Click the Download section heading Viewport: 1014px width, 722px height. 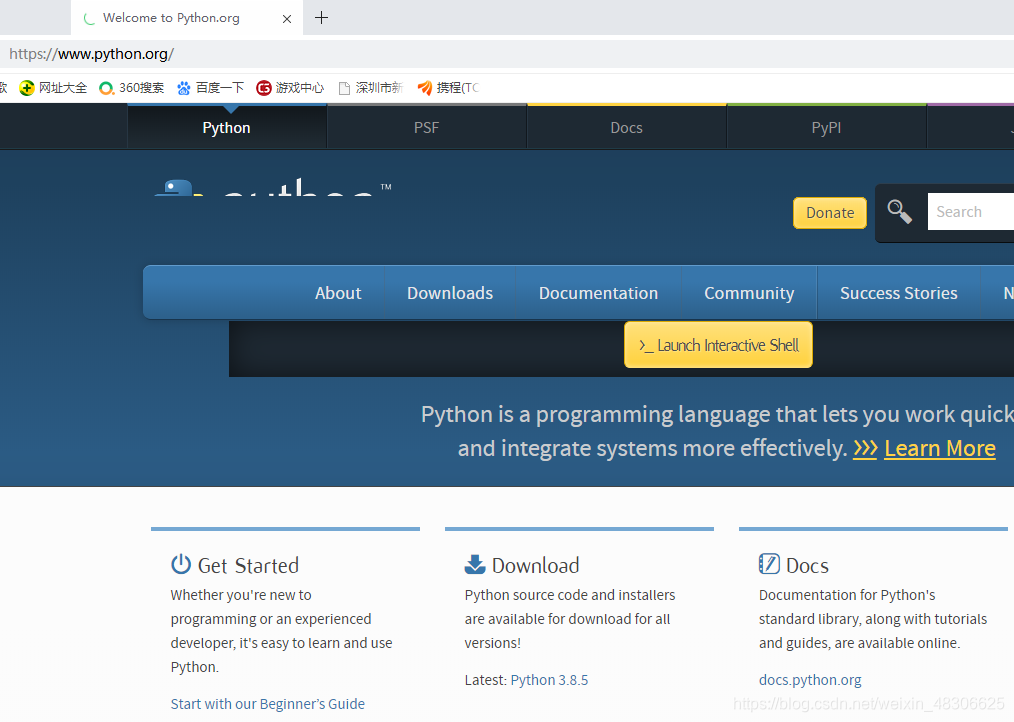535,565
